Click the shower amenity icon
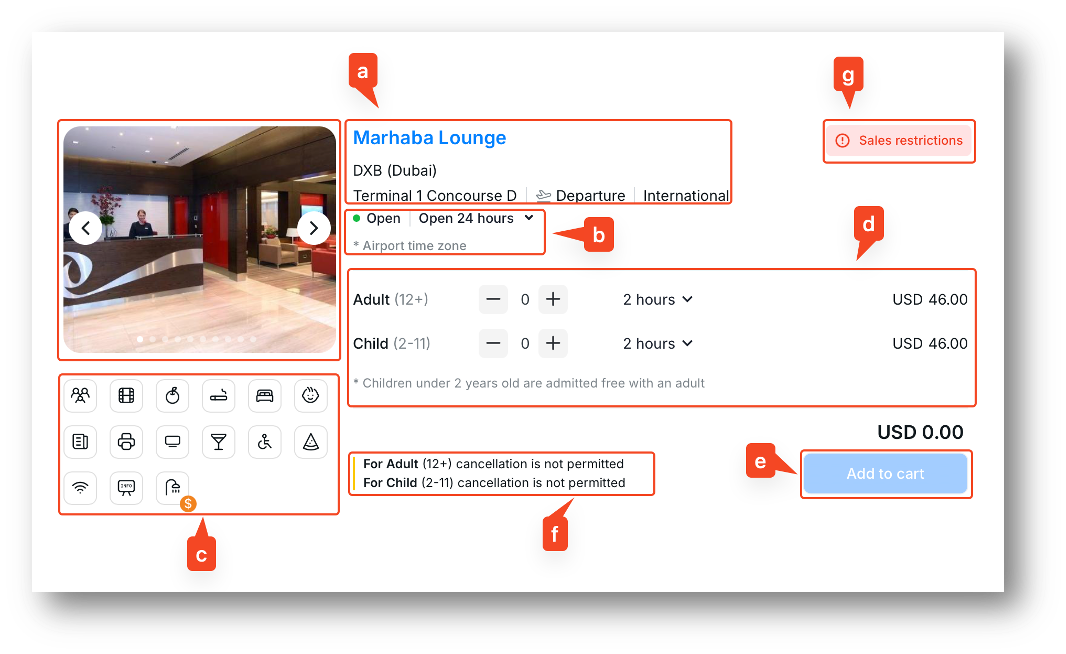The width and height of the screenshot is (1066, 654). (x=172, y=487)
